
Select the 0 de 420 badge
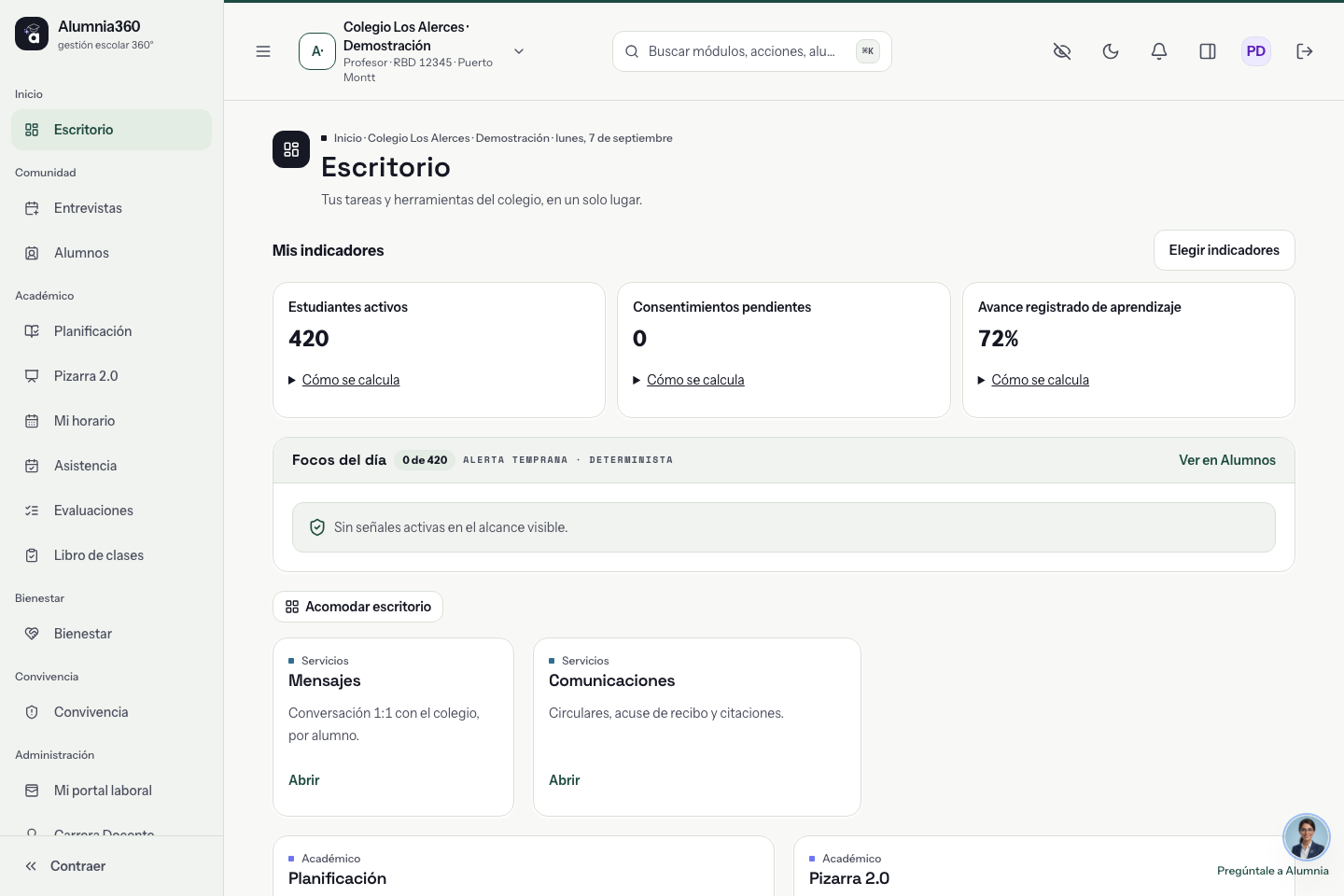coord(425,460)
